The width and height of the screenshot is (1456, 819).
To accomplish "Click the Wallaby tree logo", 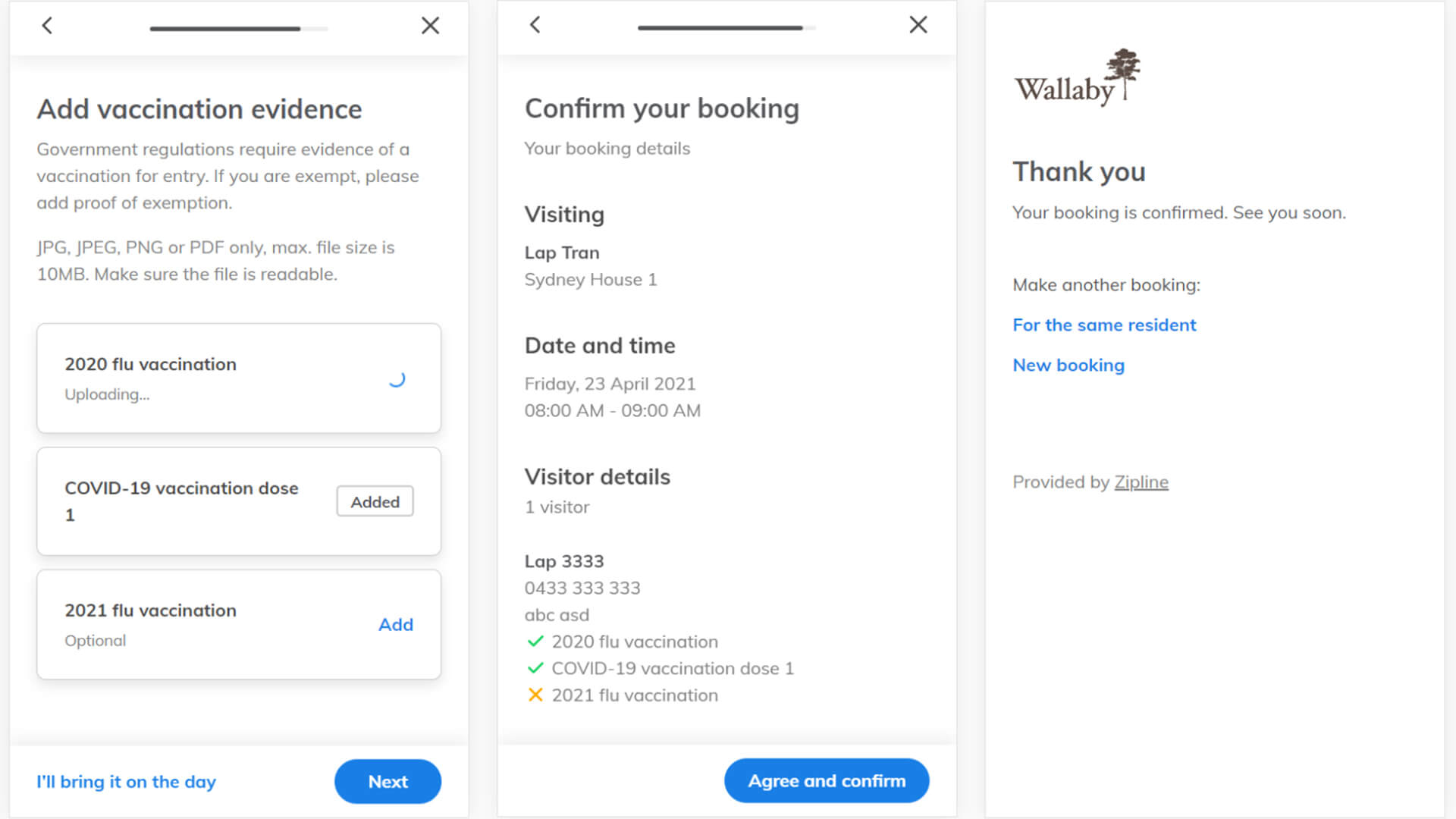I will (x=1077, y=77).
